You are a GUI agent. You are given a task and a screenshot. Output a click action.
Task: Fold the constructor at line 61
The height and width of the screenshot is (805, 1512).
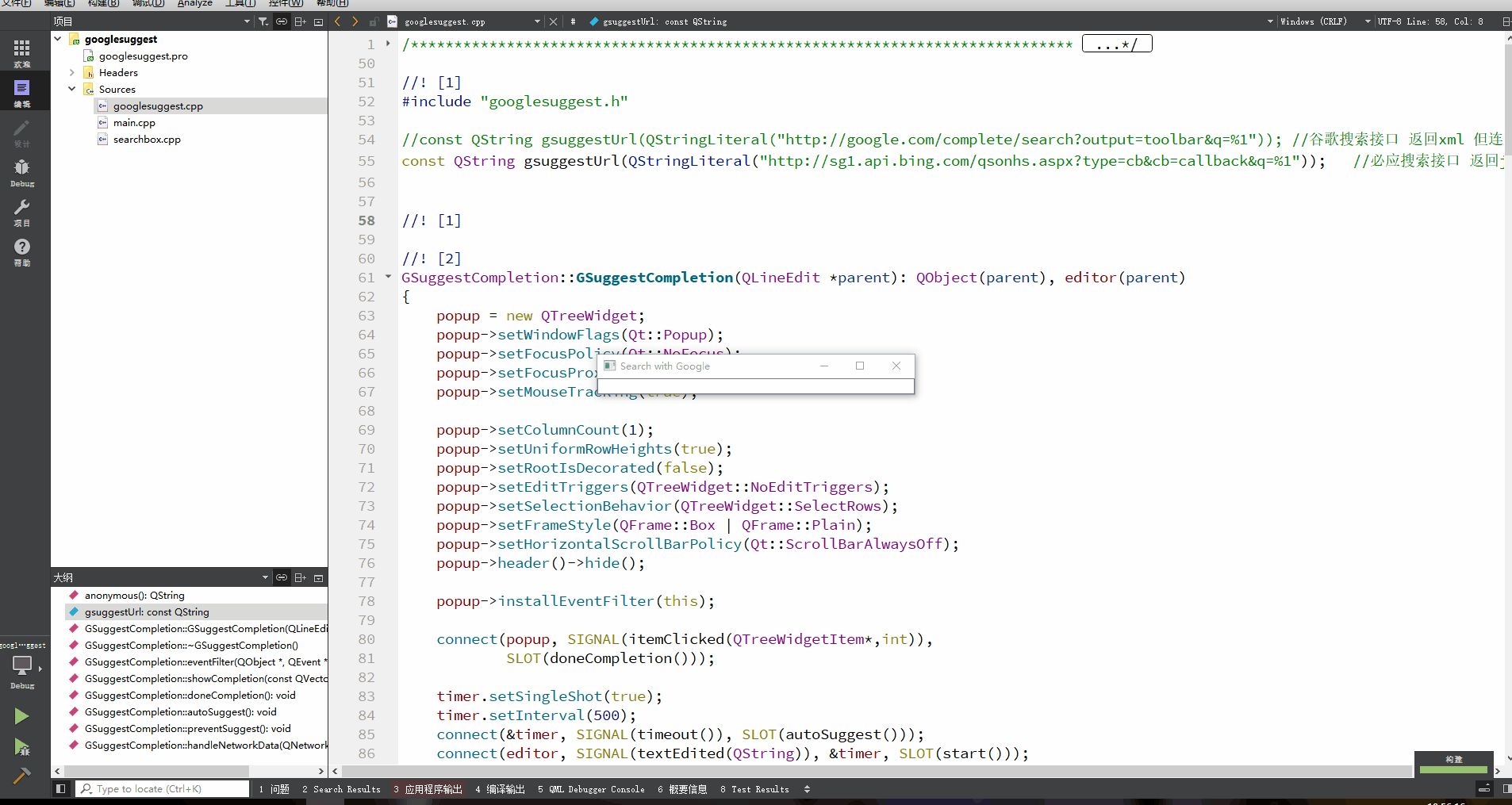(x=388, y=277)
